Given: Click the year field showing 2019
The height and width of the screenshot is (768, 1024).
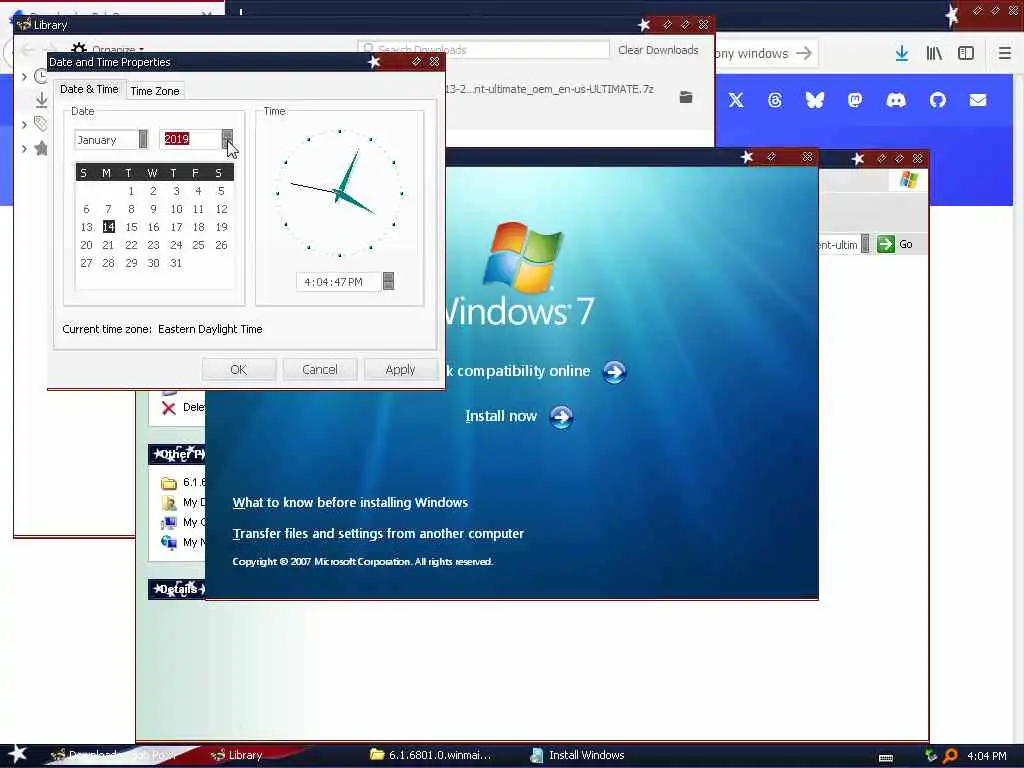Looking at the screenshot, I should tap(191, 139).
